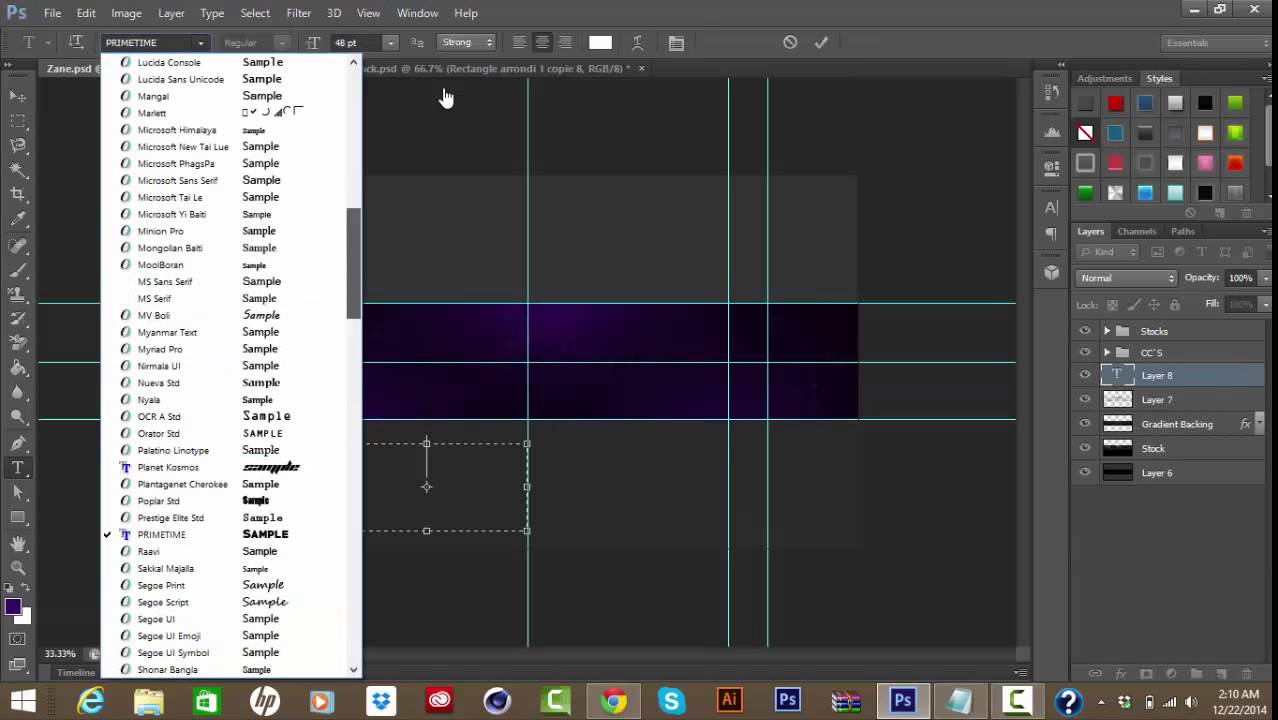Add a layer style via fx icon
This screenshot has height=720, width=1278.
(x=1120, y=674)
